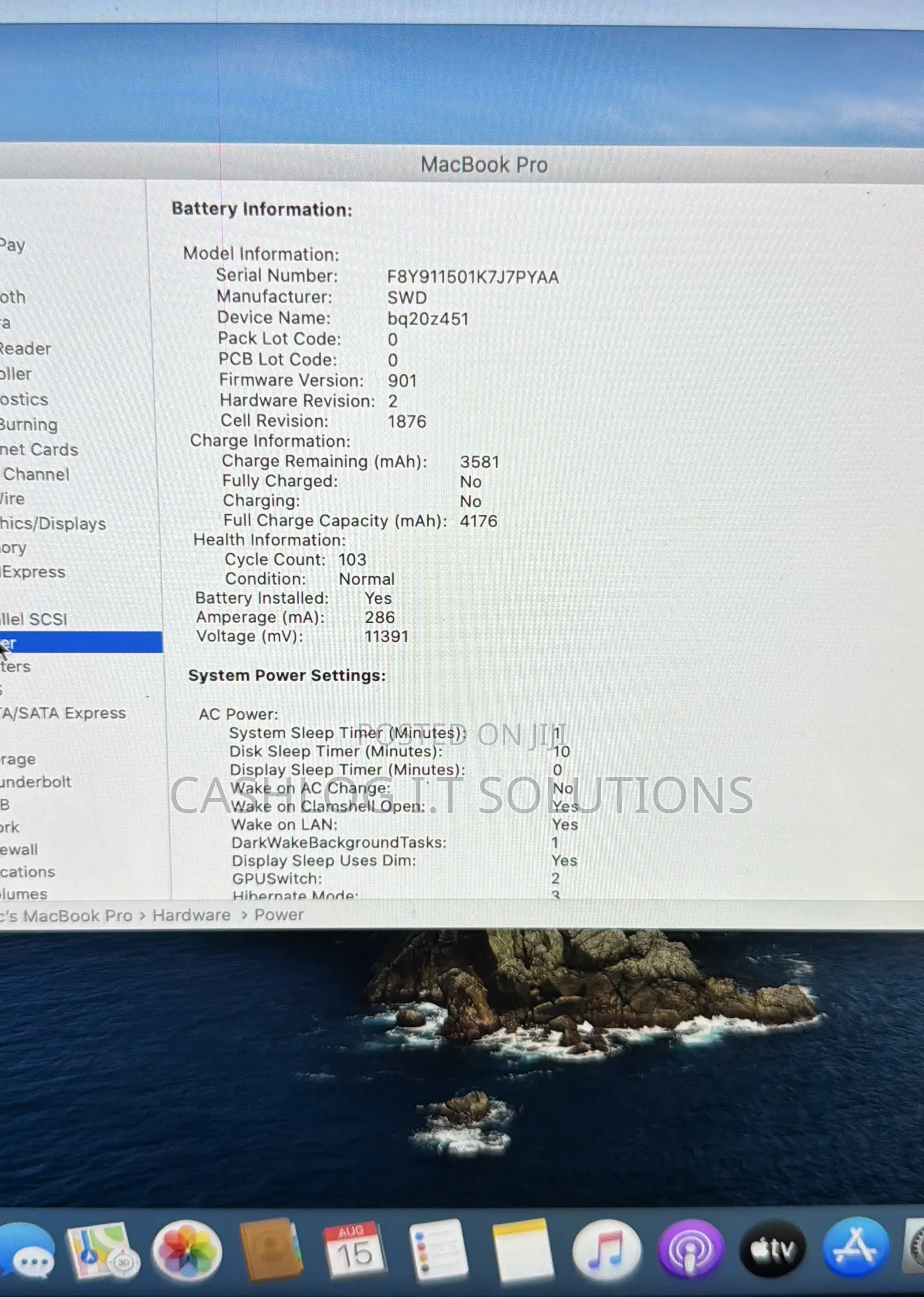Select Printers in the sidebar
924x1297 pixels.
[16, 667]
